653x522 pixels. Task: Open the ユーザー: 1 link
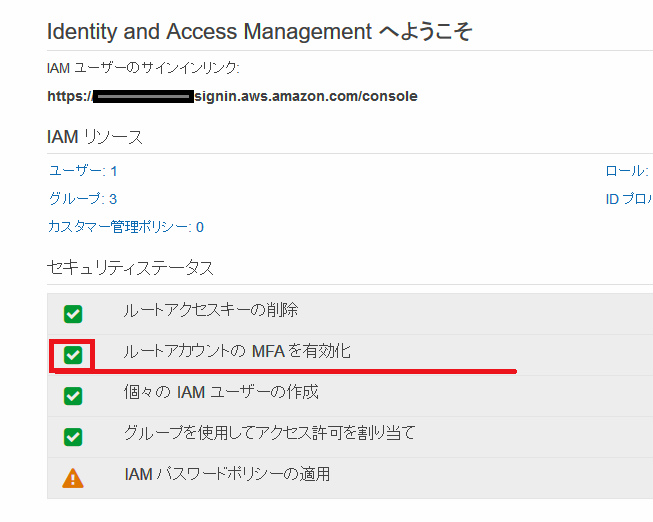coord(82,171)
